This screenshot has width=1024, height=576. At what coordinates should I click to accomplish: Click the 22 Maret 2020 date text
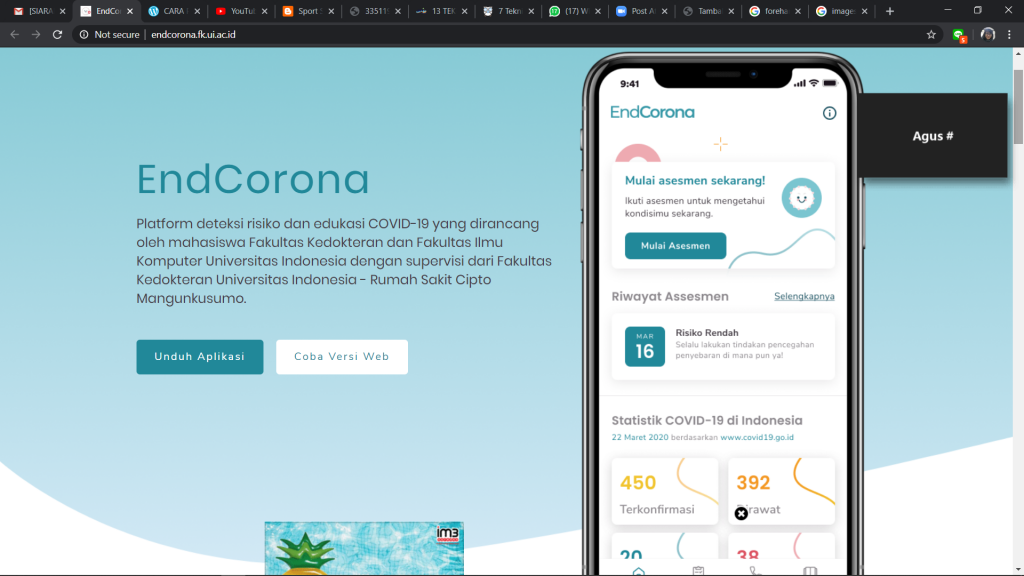point(640,438)
